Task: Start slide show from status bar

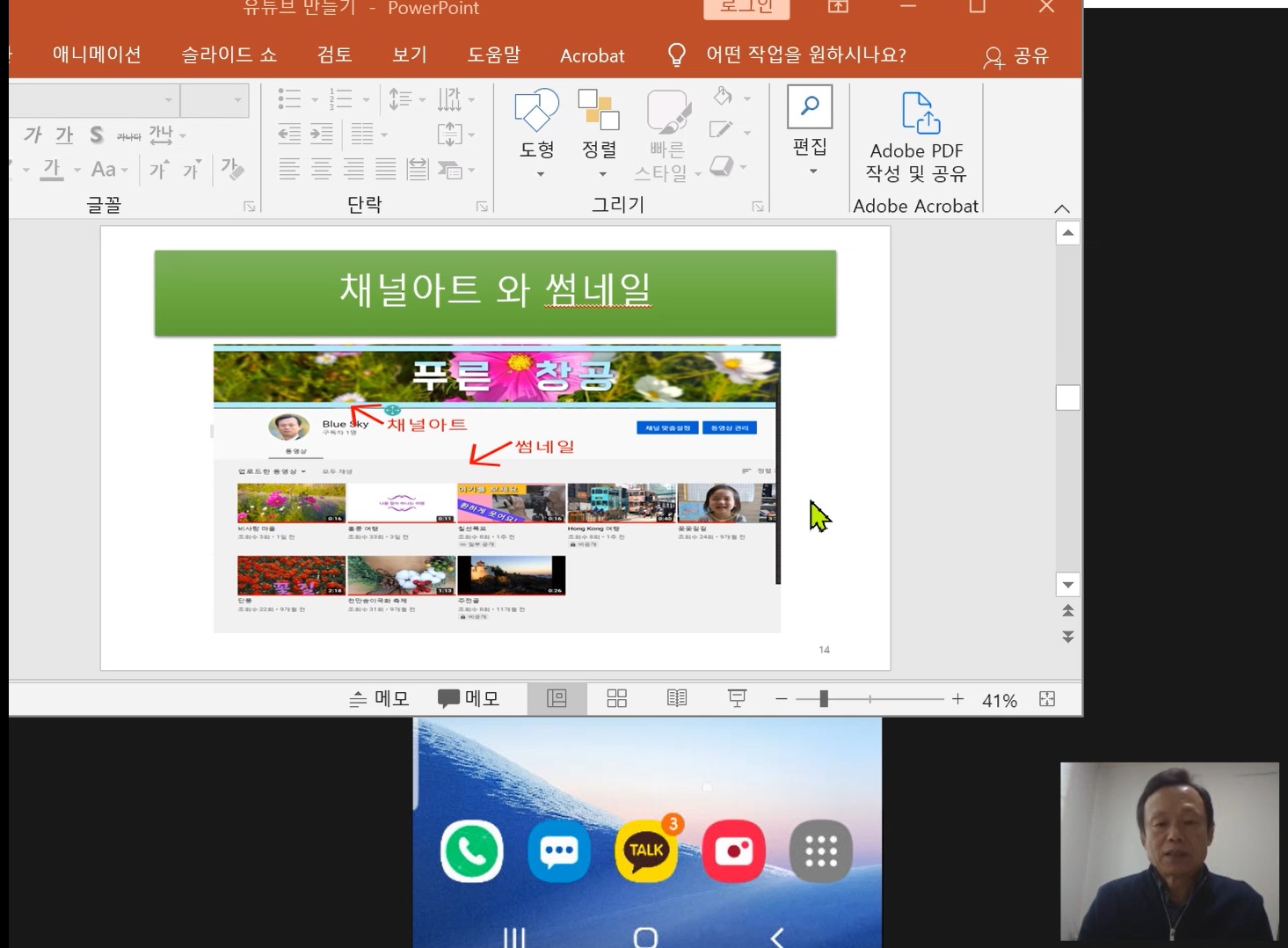Action: (x=737, y=699)
